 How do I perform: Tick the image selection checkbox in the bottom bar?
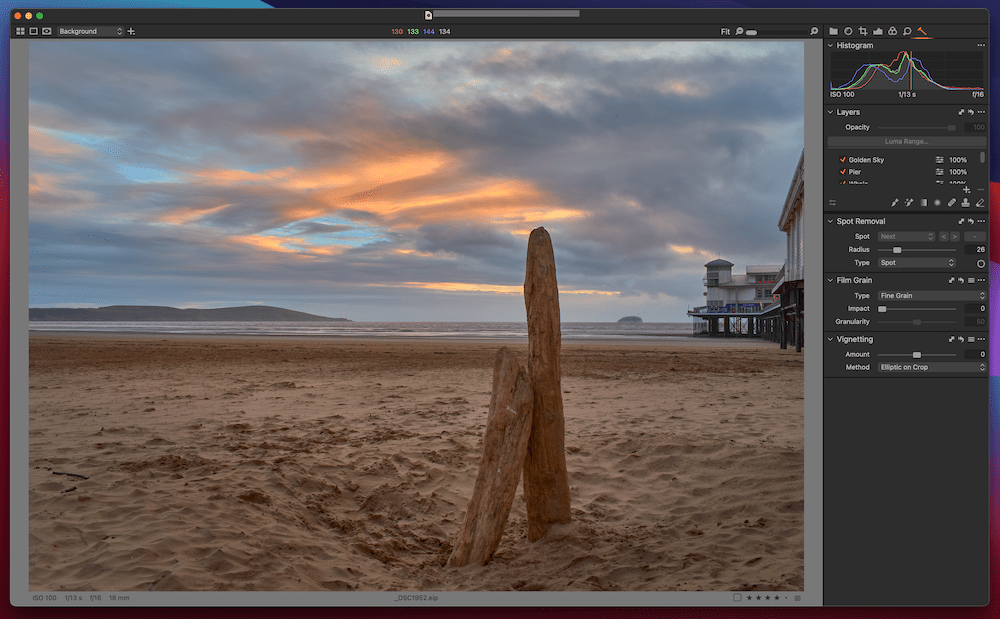click(x=737, y=597)
